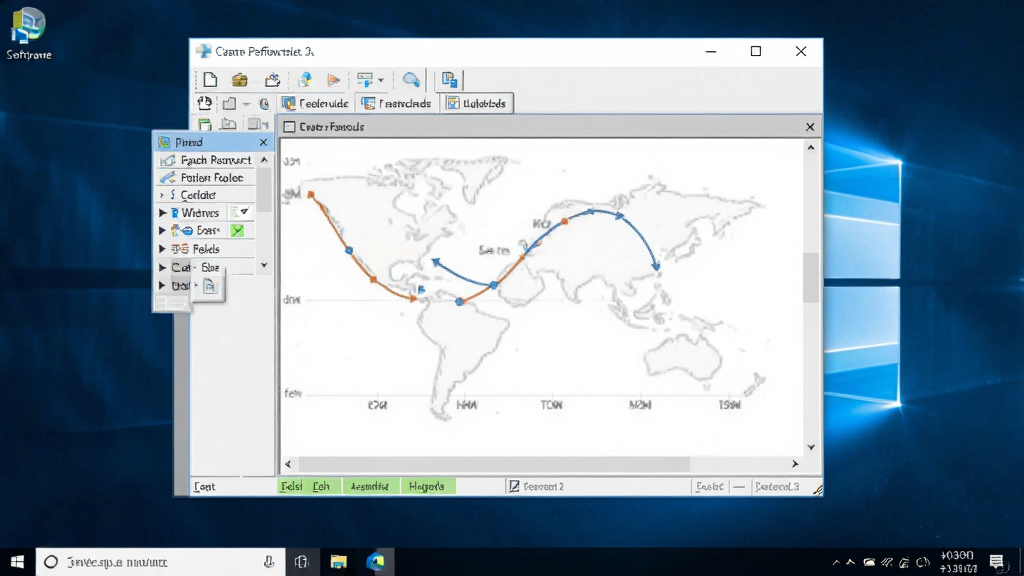Expand the Boars tree item
The height and width of the screenshot is (576, 1024).
(163, 231)
